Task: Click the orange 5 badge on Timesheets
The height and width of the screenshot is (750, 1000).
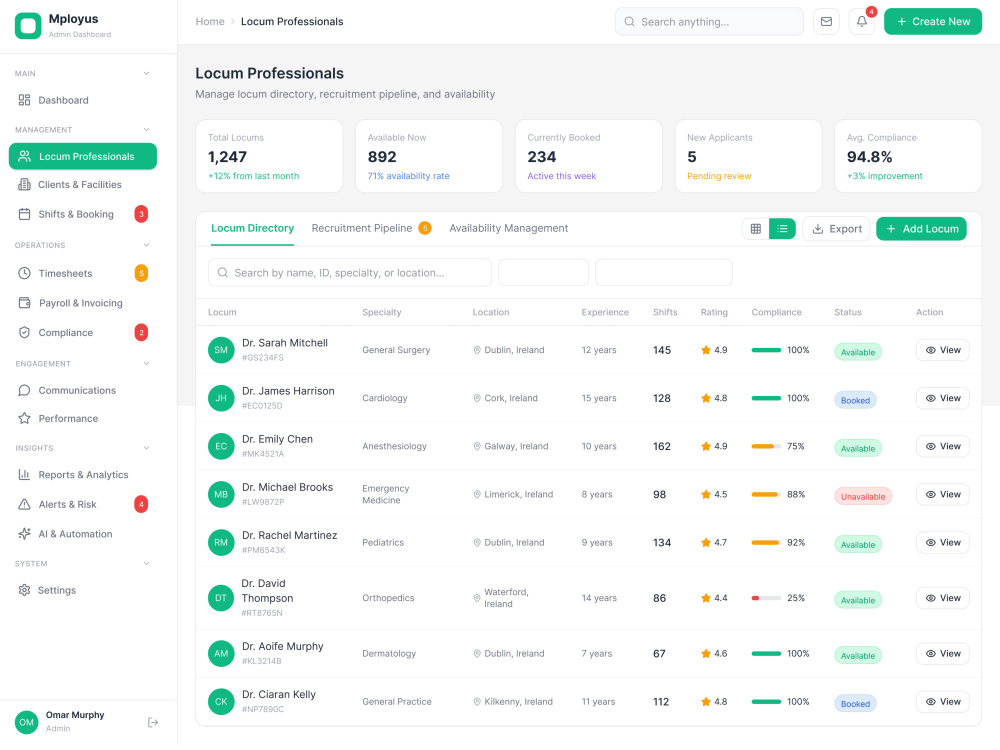Action: pos(142,274)
